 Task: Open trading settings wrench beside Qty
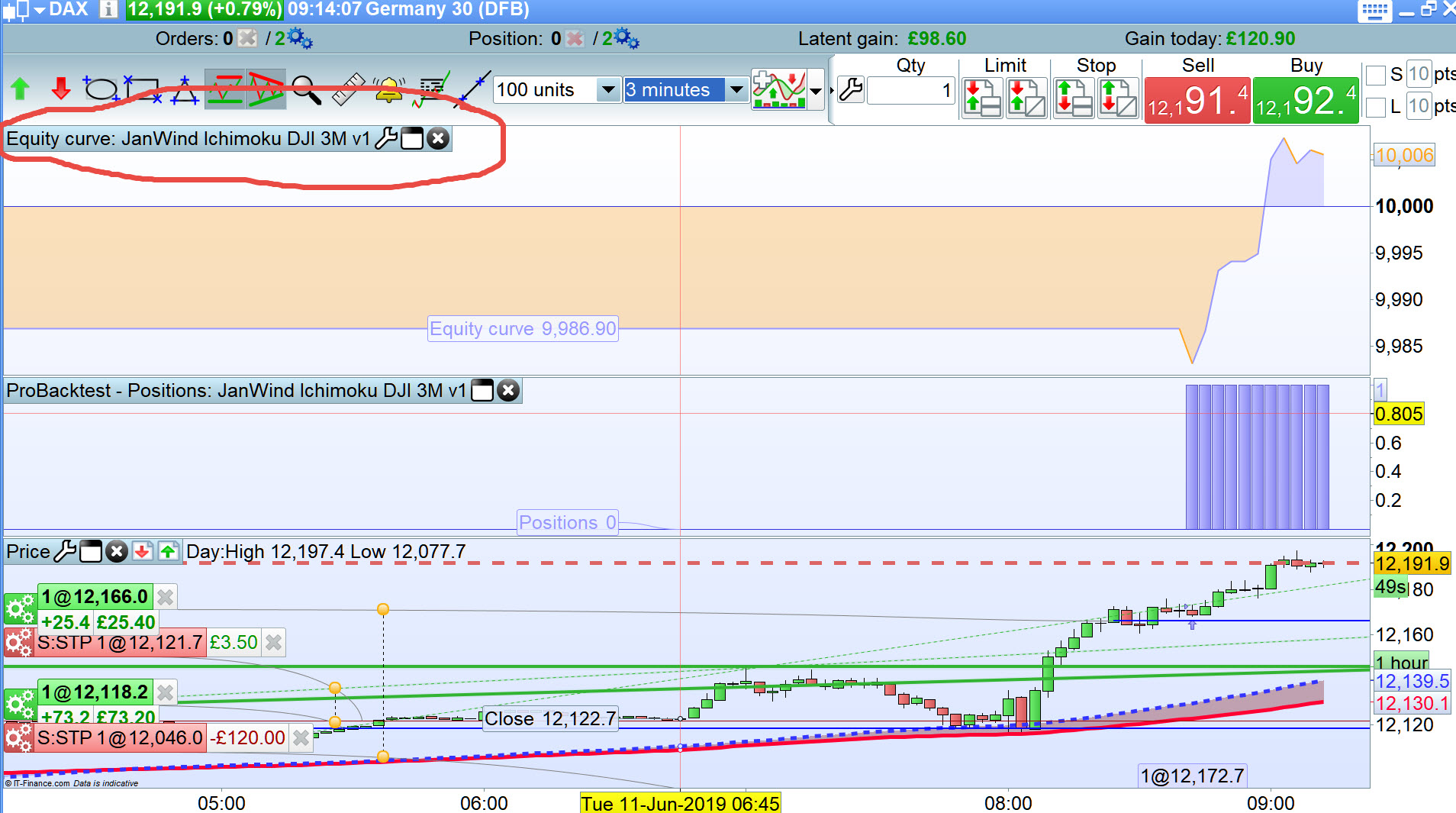pyautogui.click(x=851, y=90)
